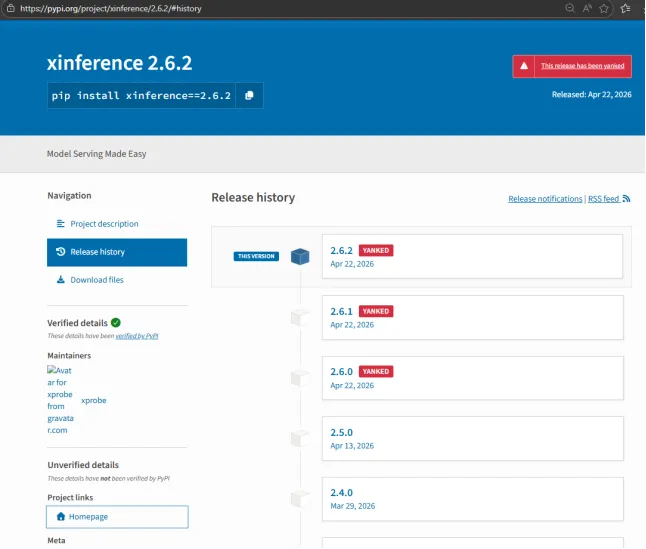The image size is (646, 549).
Task: Click the Release history clock icon
Action: click(x=61, y=252)
